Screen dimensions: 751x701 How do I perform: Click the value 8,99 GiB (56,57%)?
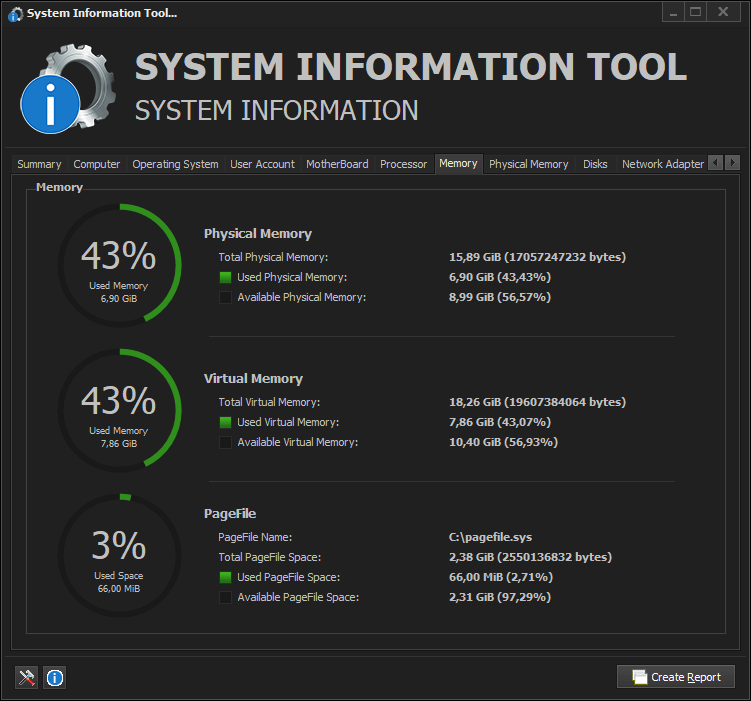point(500,297)
